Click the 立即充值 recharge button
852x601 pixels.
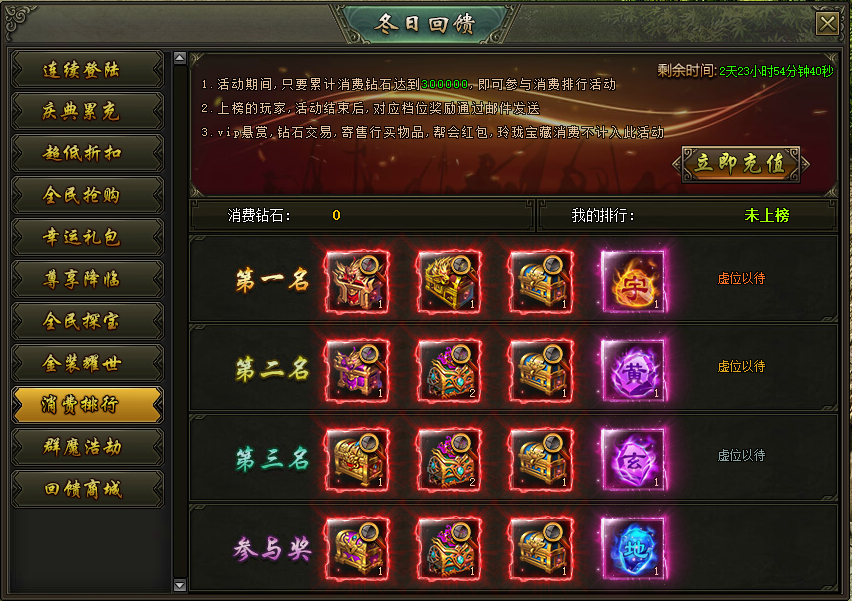[x=741, y=164]
